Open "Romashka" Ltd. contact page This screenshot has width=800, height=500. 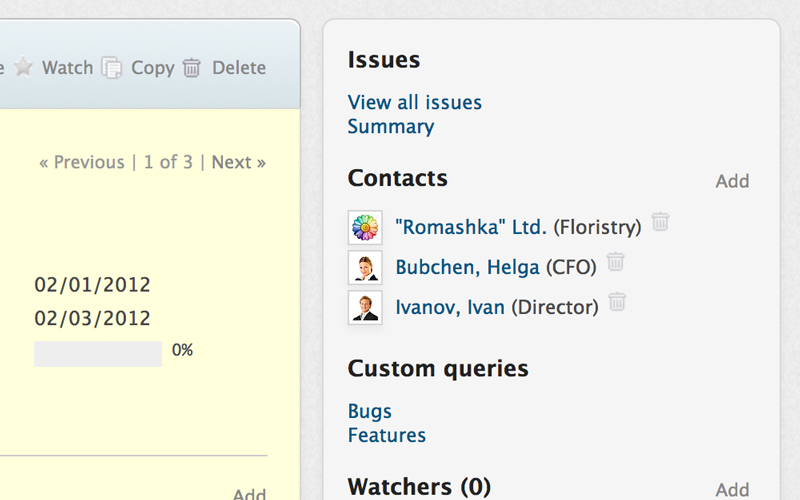tap(471, 227)
